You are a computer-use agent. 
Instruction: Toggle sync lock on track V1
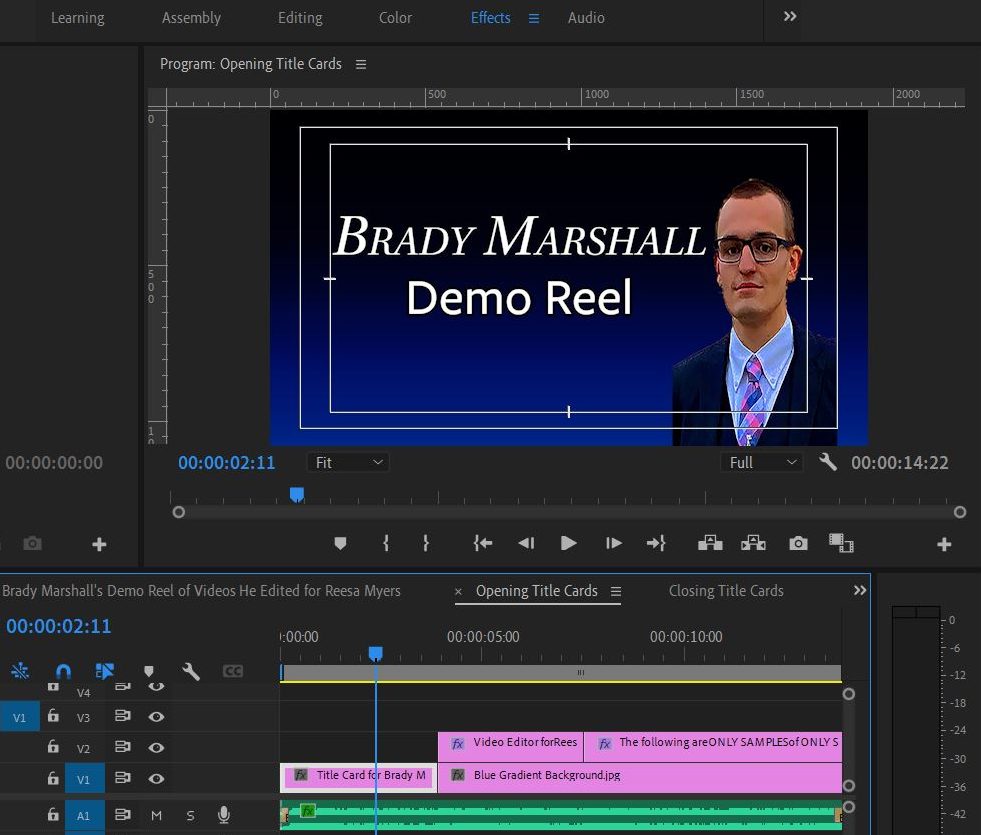[123, 777]
